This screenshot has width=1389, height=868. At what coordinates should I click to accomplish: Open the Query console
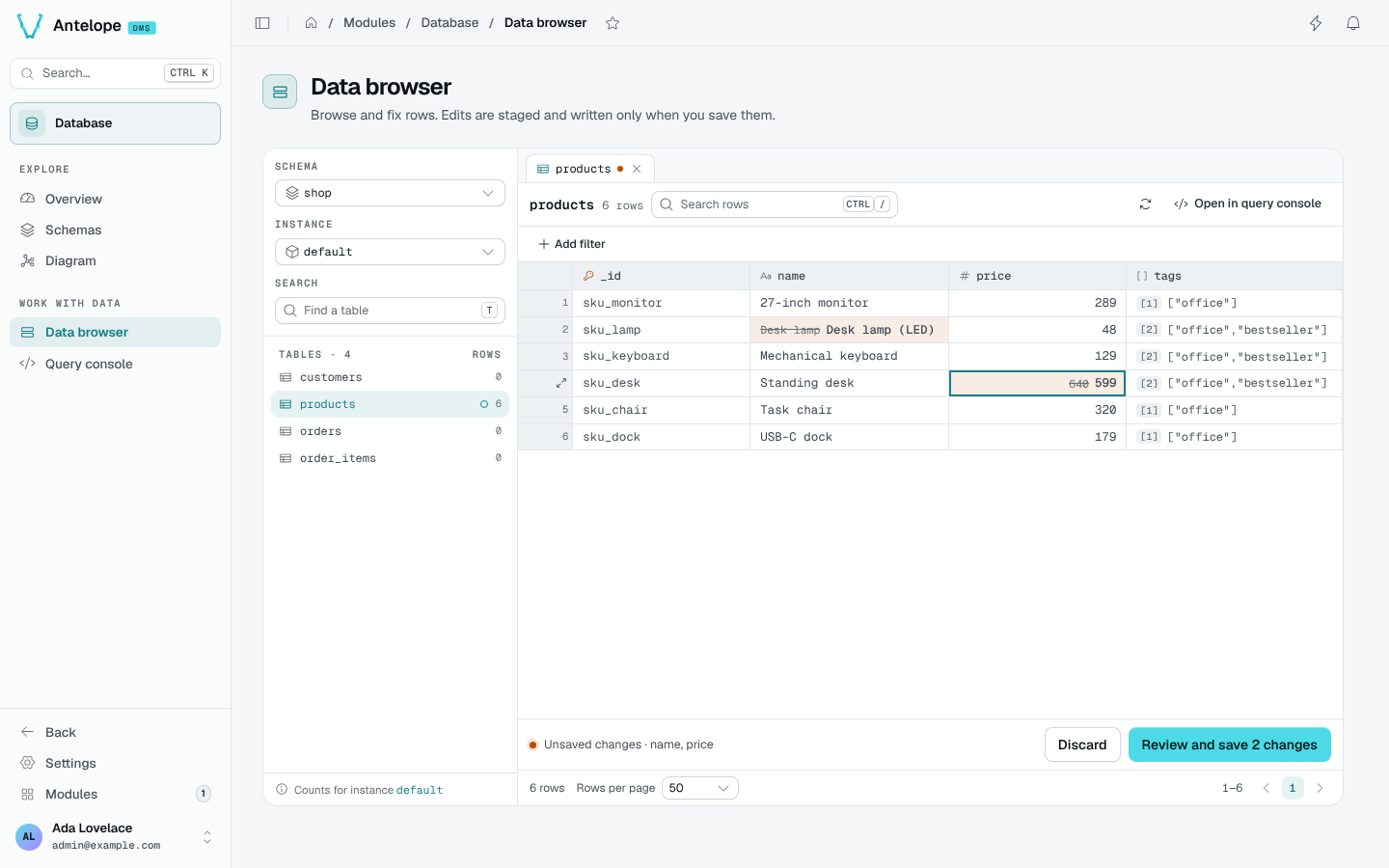pyautogui.click(x=115, y=364)
